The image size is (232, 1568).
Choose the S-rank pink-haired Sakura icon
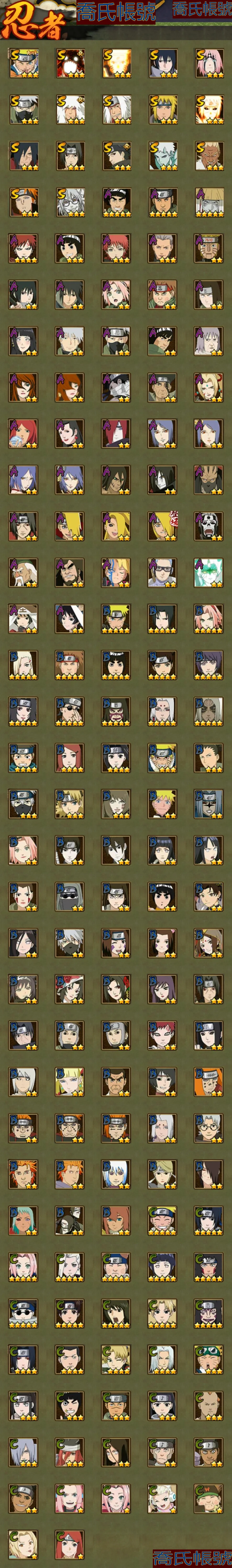click(x=209, y=63)
